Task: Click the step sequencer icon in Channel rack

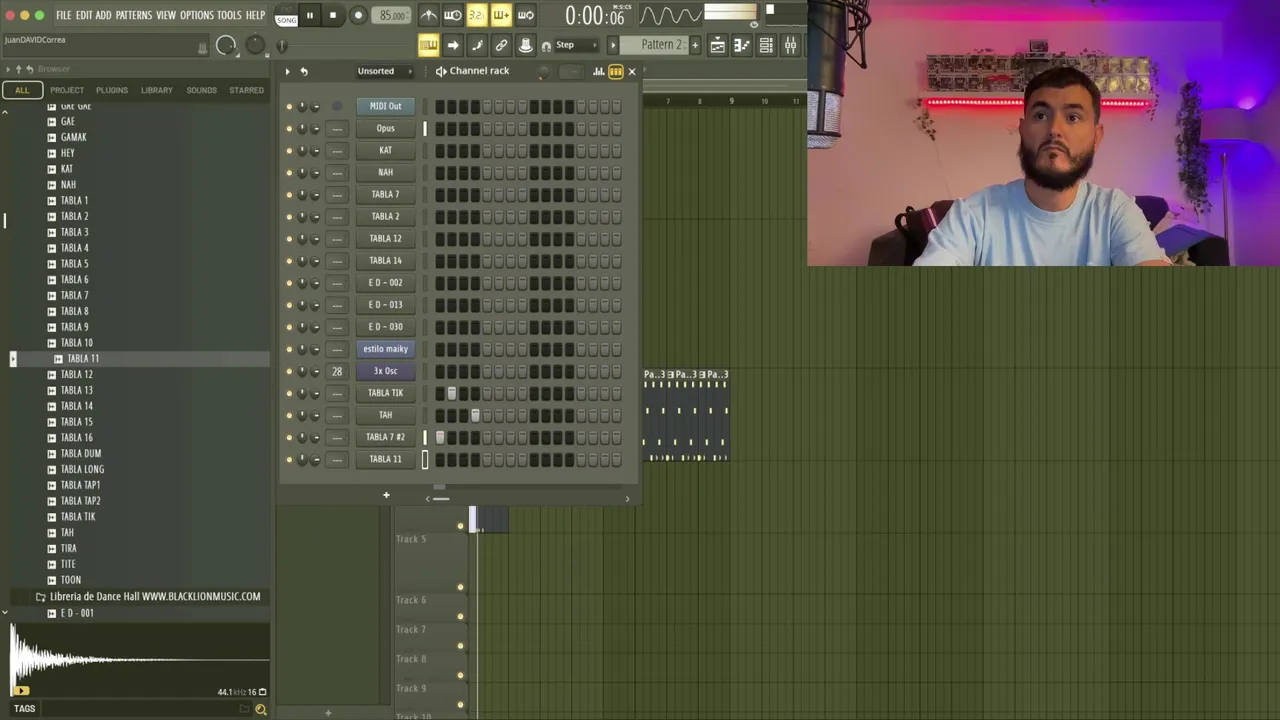Action: point(616,71)
